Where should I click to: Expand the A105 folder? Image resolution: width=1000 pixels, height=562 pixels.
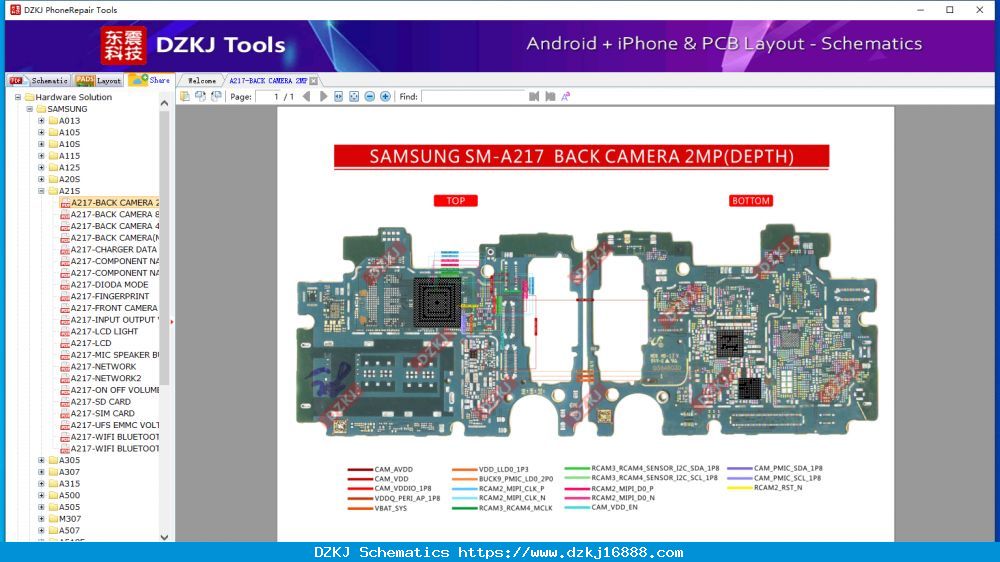tap(41, 132)
